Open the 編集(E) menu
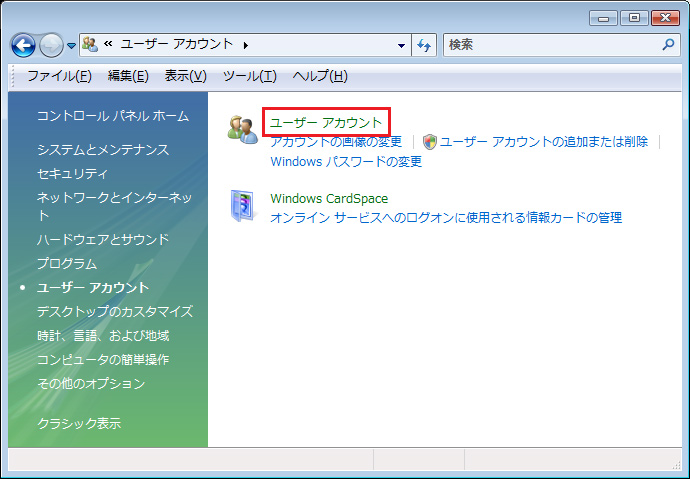Viewport: 690px width, 479px height. pyautogui.click(x=128, y=76)
